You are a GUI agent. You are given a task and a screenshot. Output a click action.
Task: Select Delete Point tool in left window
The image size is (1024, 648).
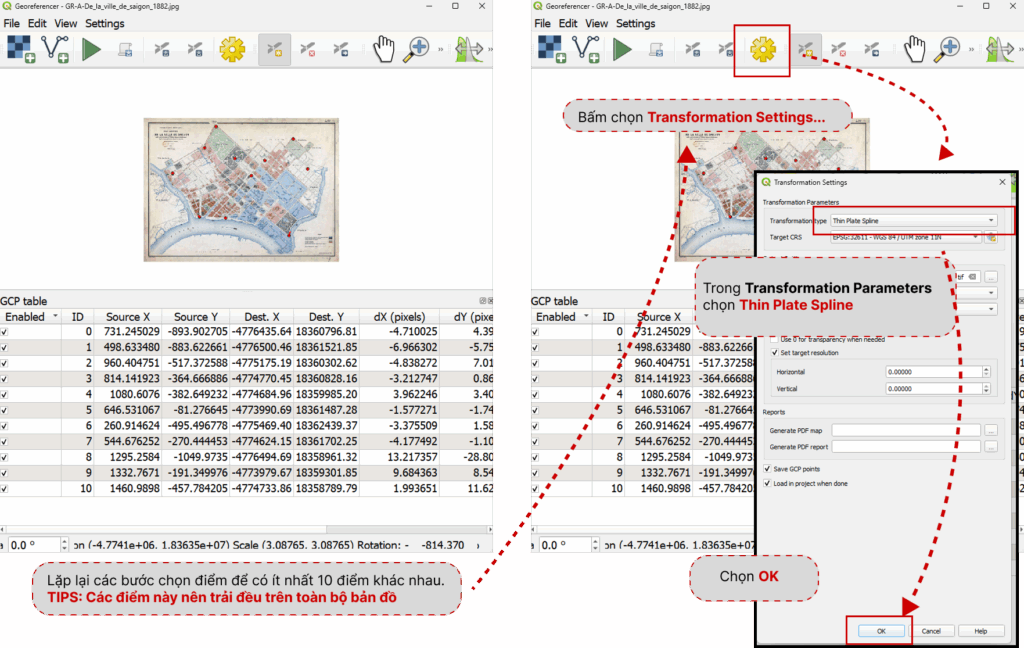[x=308, y=50]
